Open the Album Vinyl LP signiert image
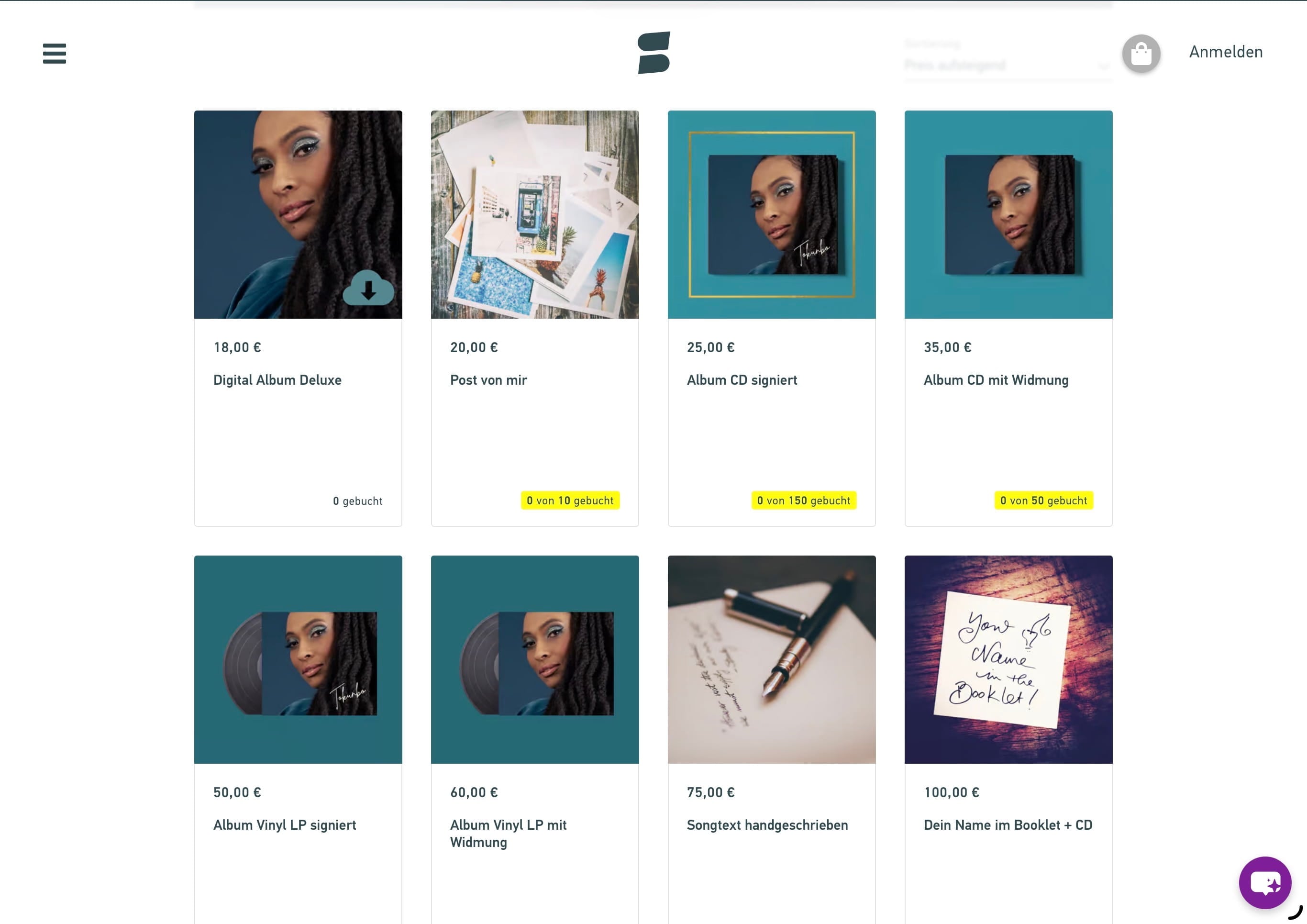Image resolution: width=1307 pixels, height=924 pixels. 298,659
